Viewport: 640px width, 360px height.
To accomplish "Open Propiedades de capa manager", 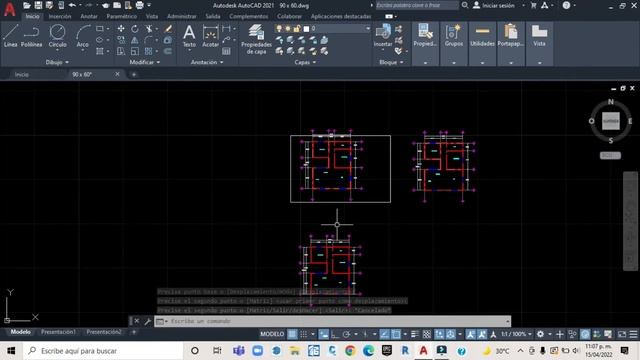I will click(x=256, y=39).
